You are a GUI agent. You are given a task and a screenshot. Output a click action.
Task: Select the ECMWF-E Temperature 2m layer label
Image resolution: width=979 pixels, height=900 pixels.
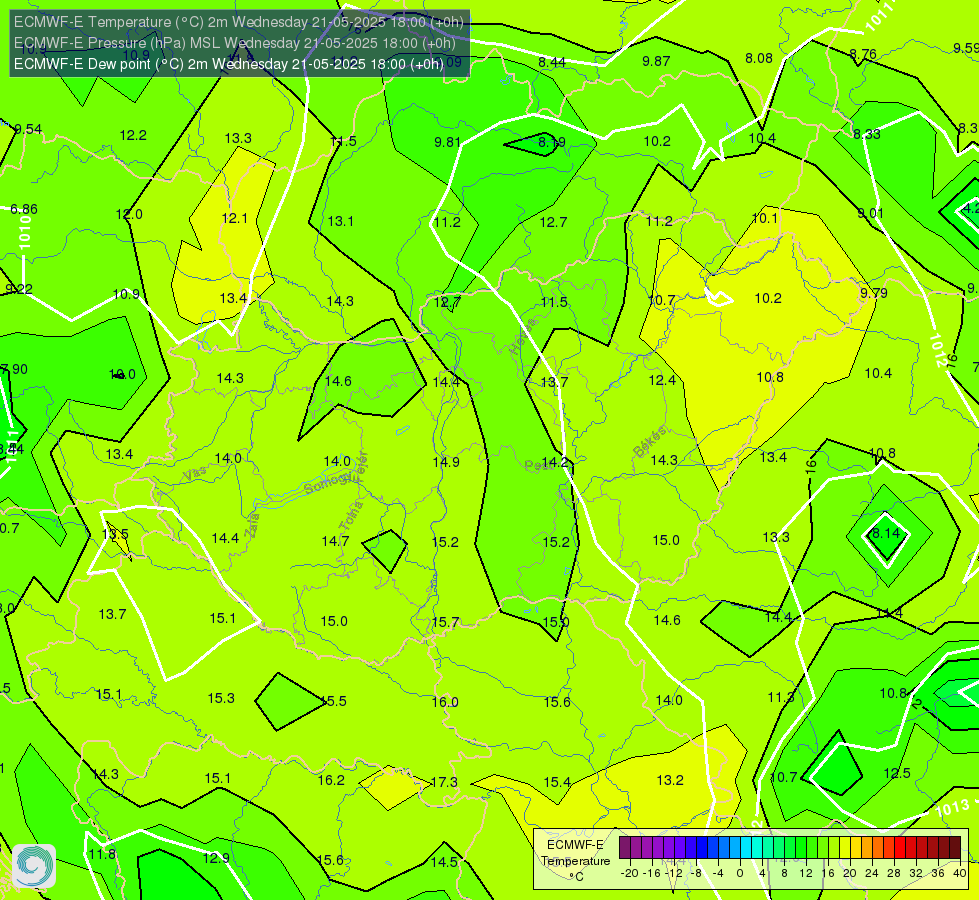[239, 22]
